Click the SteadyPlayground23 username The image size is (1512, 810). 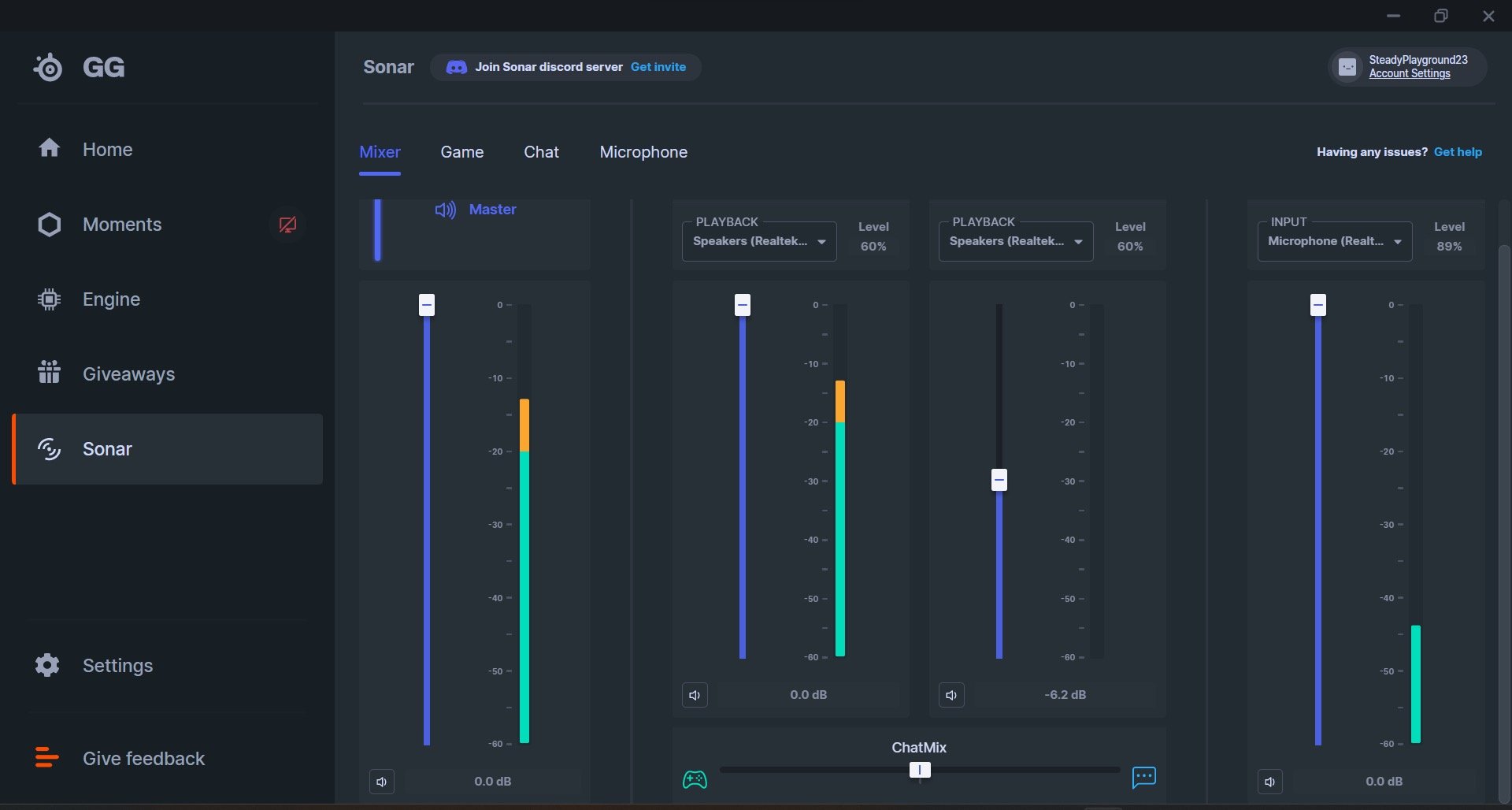click(1418, 60)
